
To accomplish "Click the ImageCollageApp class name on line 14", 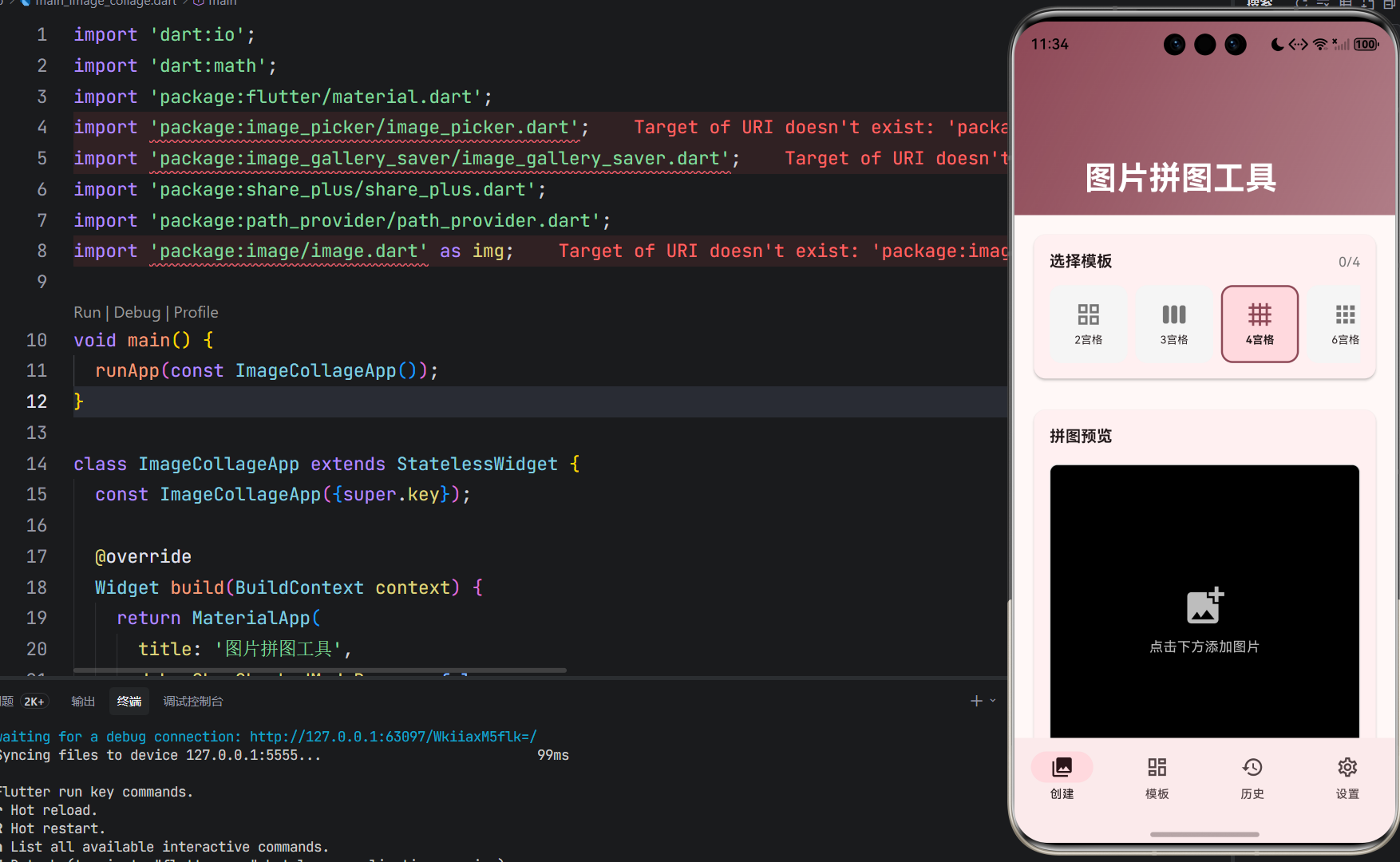I will [x=219, y=465].
